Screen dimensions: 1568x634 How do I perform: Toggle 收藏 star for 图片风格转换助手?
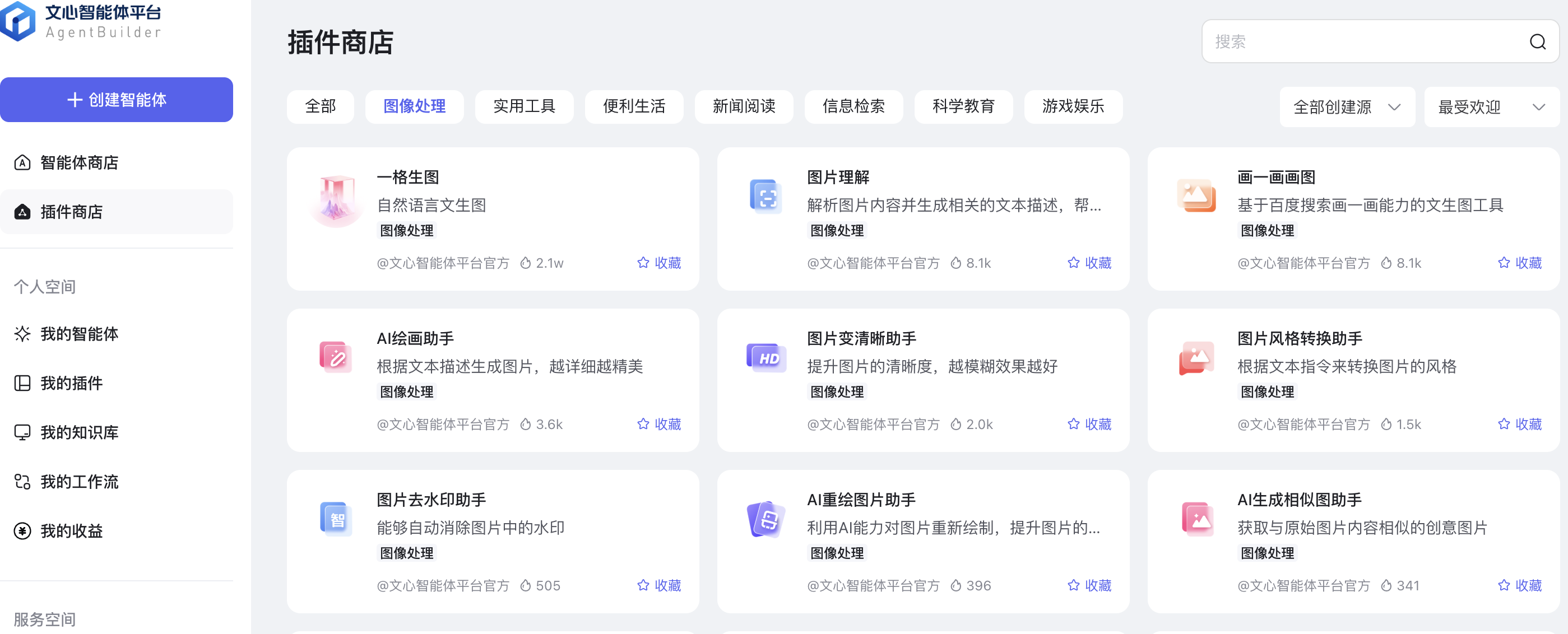[x=1504, y=424]
